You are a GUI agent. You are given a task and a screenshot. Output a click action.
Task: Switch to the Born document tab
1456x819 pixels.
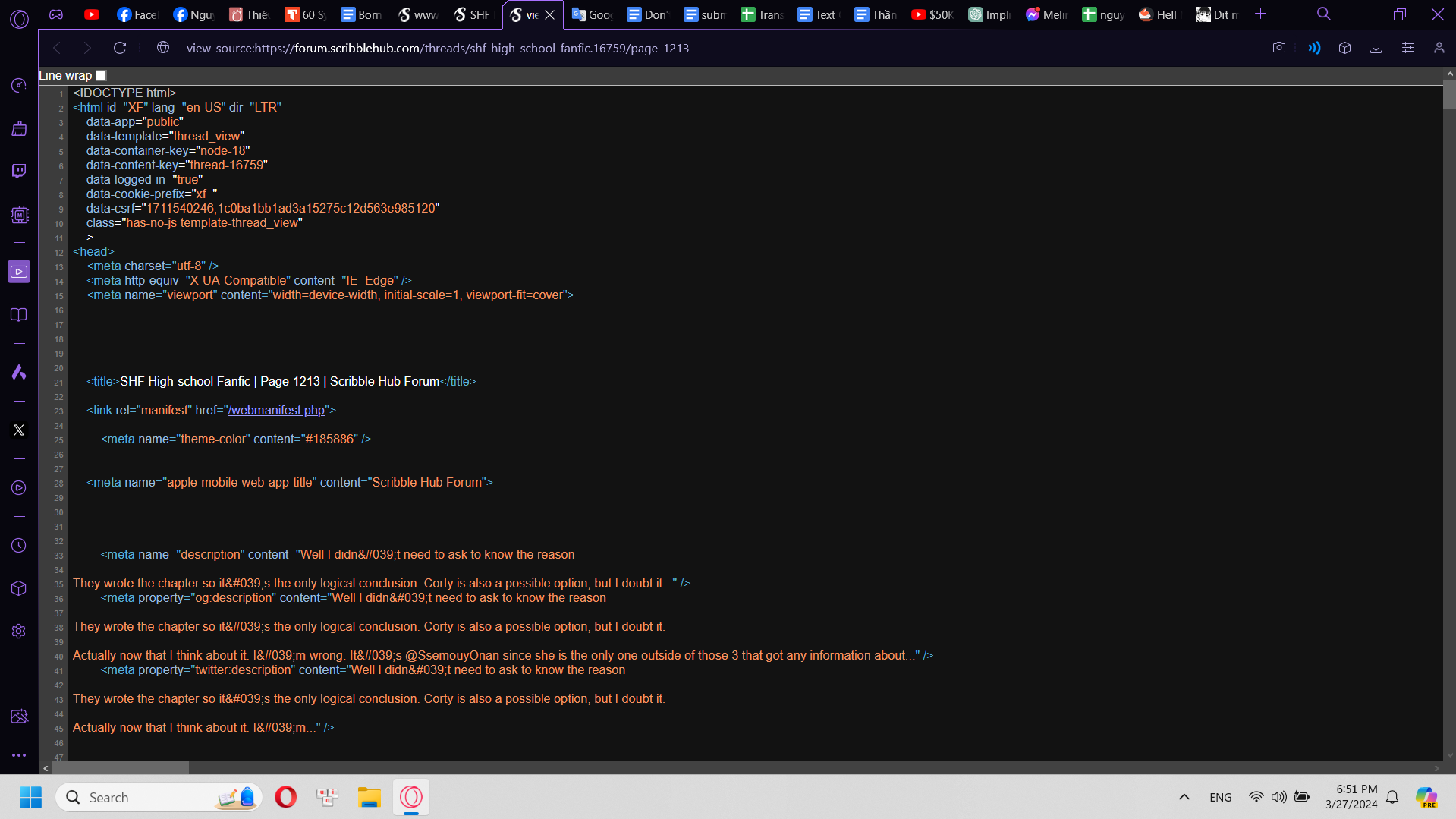point(362,14)
